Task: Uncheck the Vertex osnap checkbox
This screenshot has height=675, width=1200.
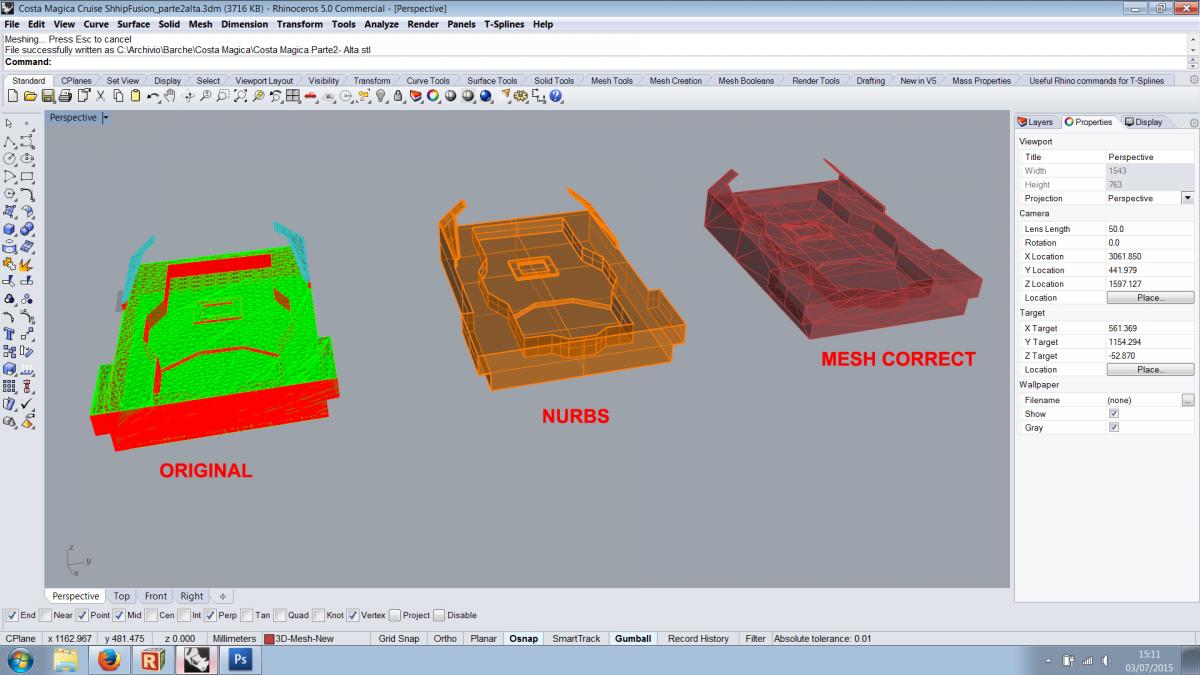Action: point(352,615)
